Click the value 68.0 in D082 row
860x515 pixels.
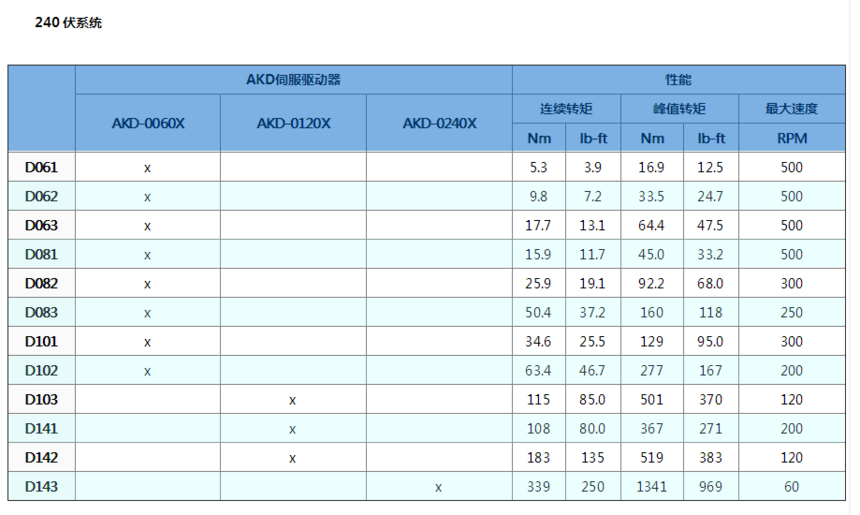710,284
